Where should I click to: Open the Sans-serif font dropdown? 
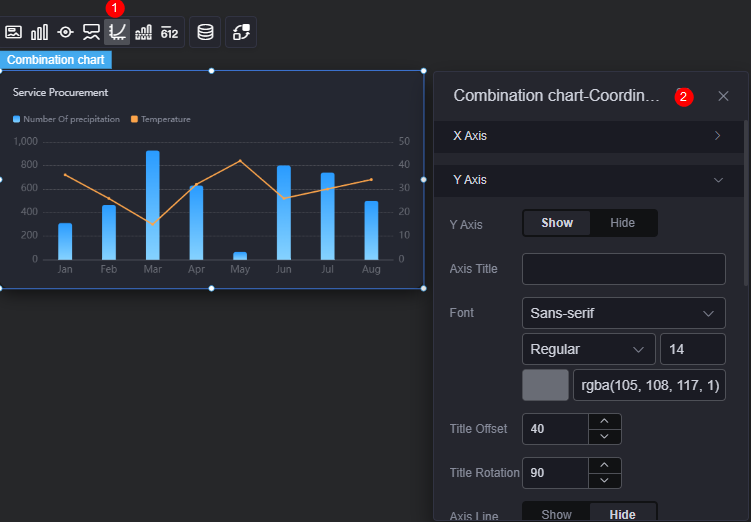[624, 313]
